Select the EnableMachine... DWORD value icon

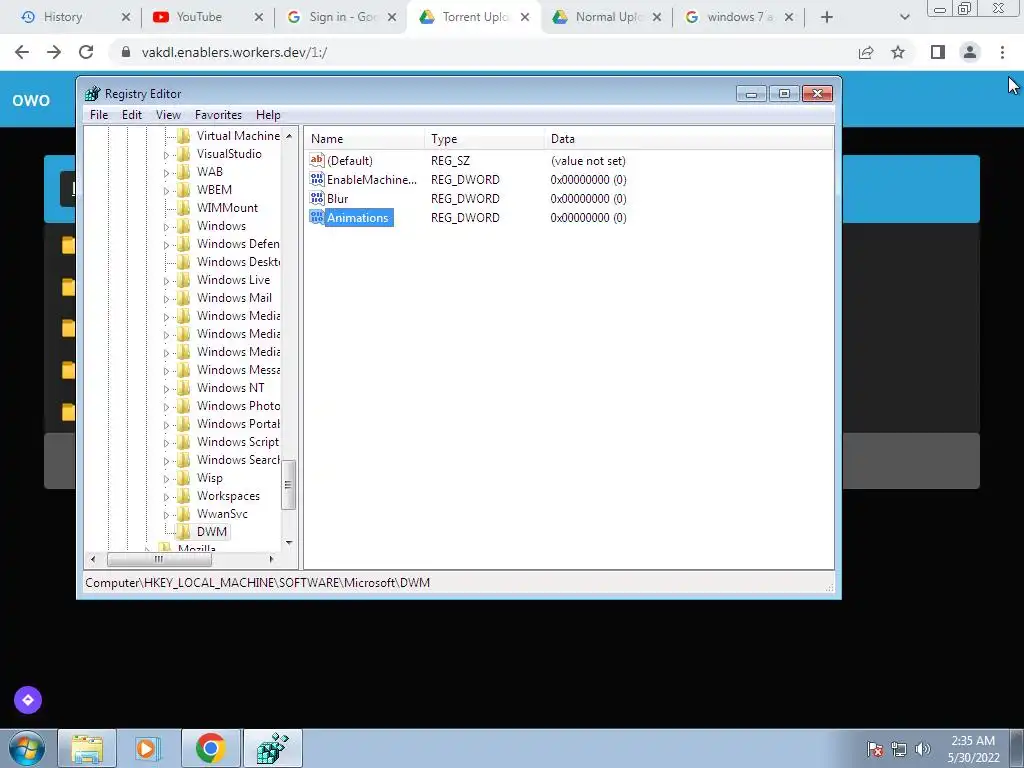coord(317,179)
